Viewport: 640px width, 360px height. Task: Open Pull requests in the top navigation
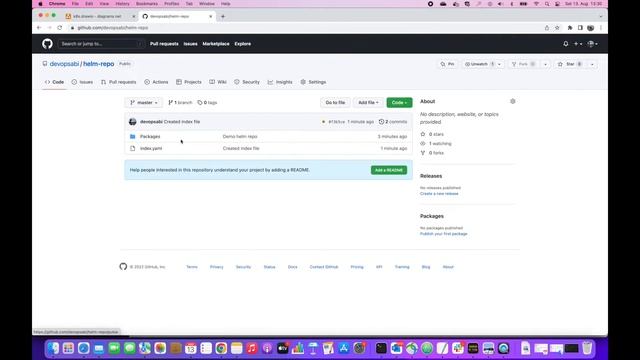coord(164,44)
